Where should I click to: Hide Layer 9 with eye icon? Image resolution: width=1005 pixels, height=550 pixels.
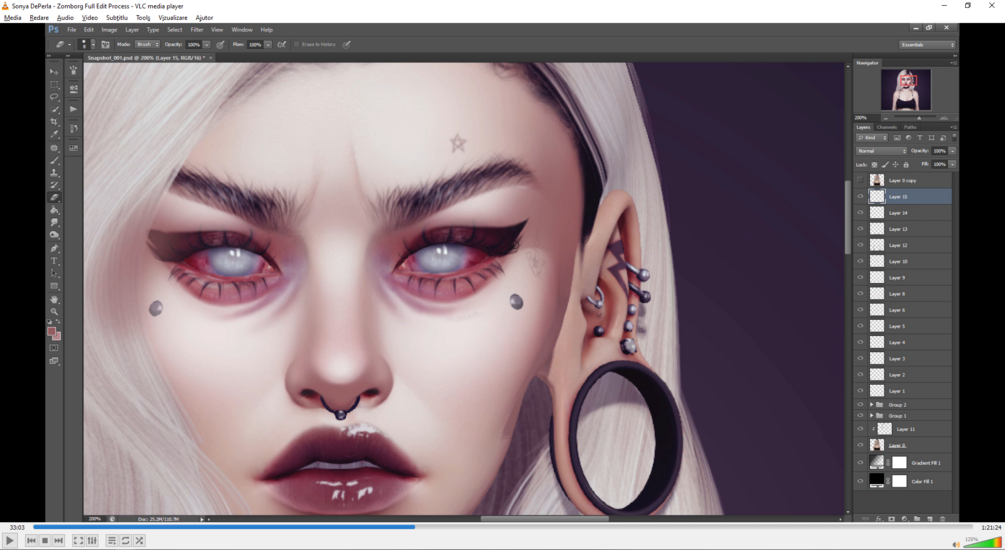click(860, 278)
